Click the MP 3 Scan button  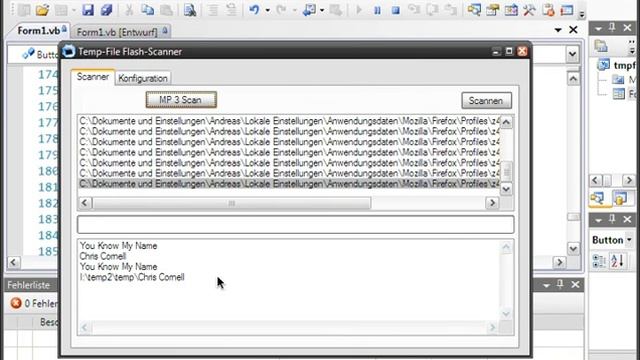click(181, 100)
